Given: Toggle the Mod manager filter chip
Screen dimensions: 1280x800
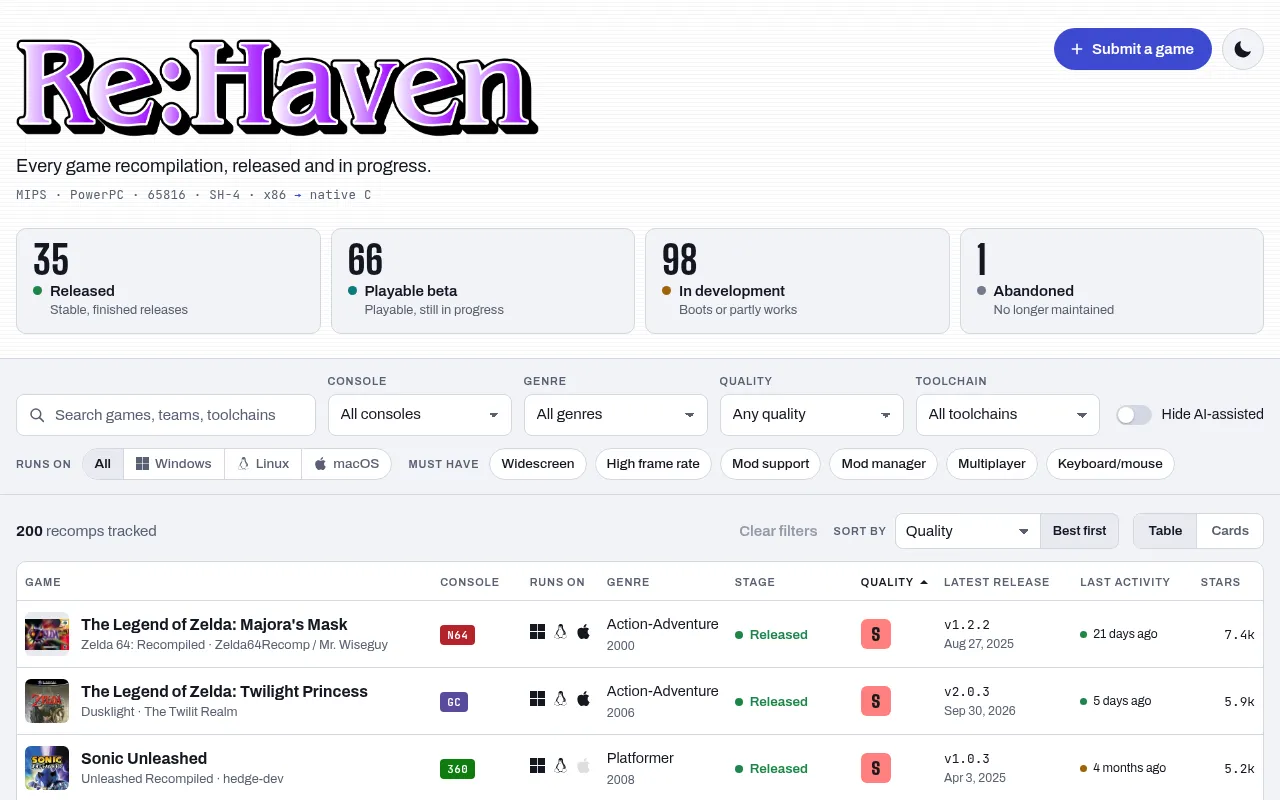Looking at the screenshot, I should tap(884, 464).
